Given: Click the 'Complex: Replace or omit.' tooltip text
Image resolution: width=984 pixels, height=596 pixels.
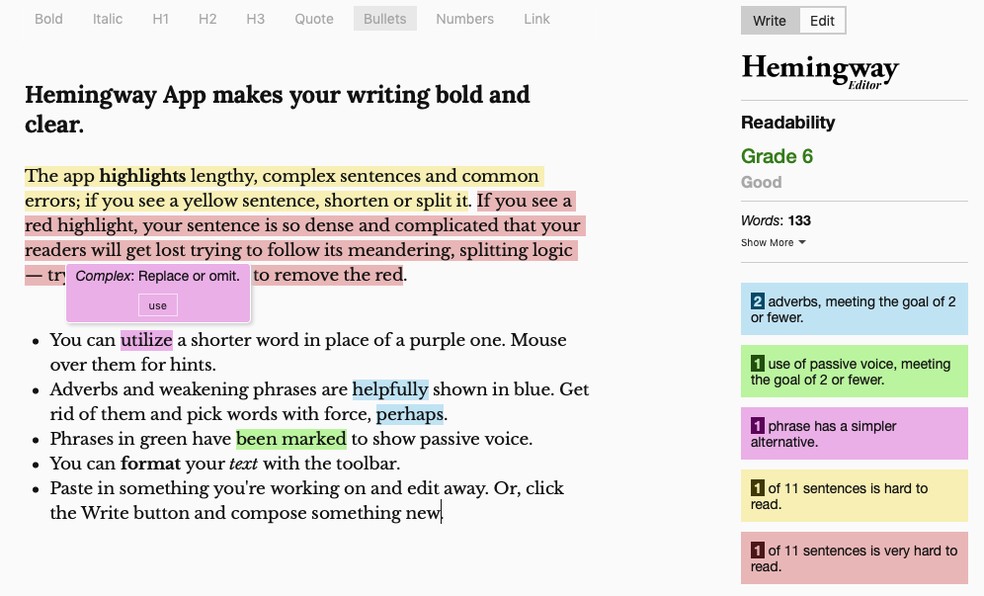Looking at the screenshot, I should point(158,276).
